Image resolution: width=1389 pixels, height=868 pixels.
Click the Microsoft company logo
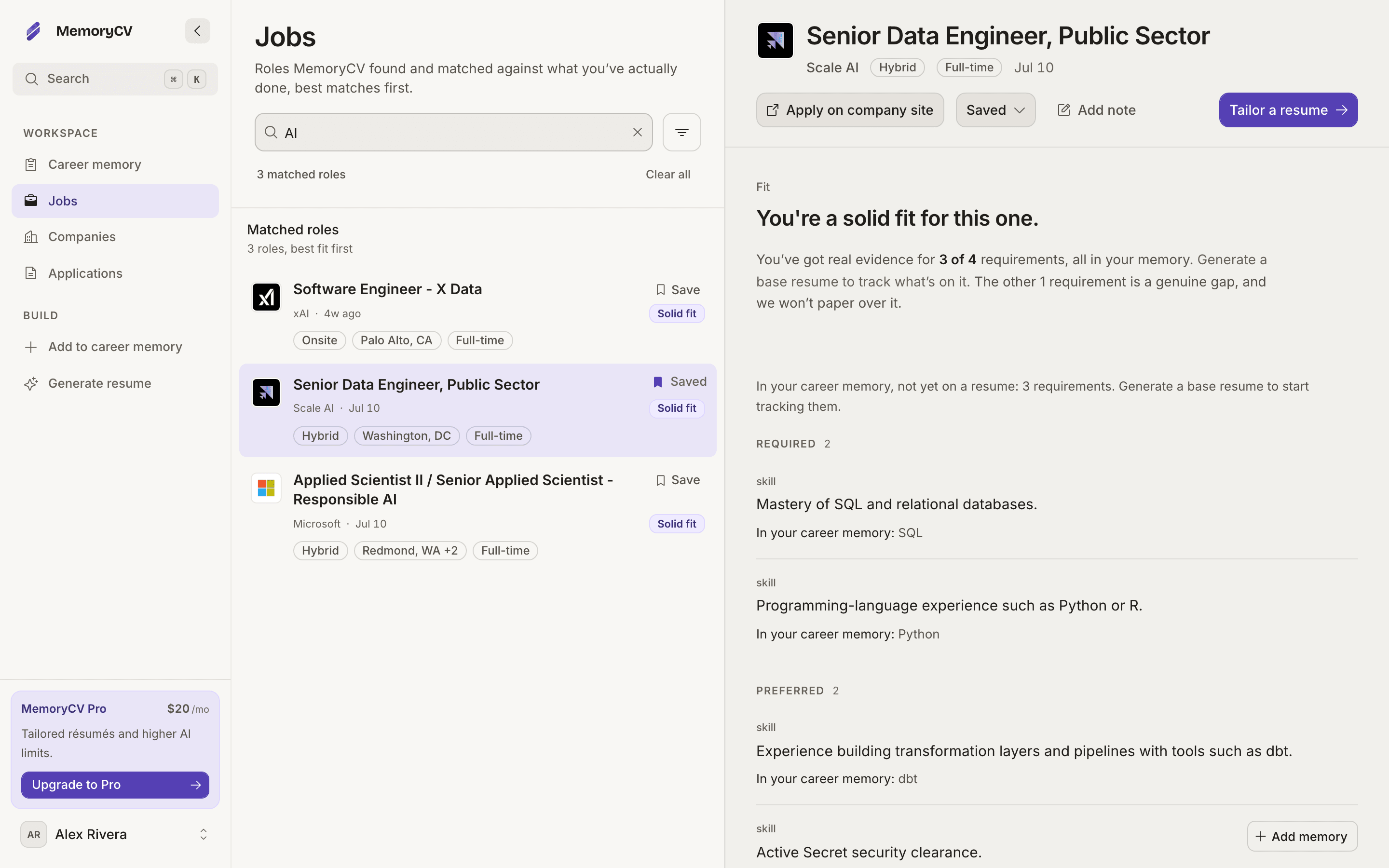(266, 488)
